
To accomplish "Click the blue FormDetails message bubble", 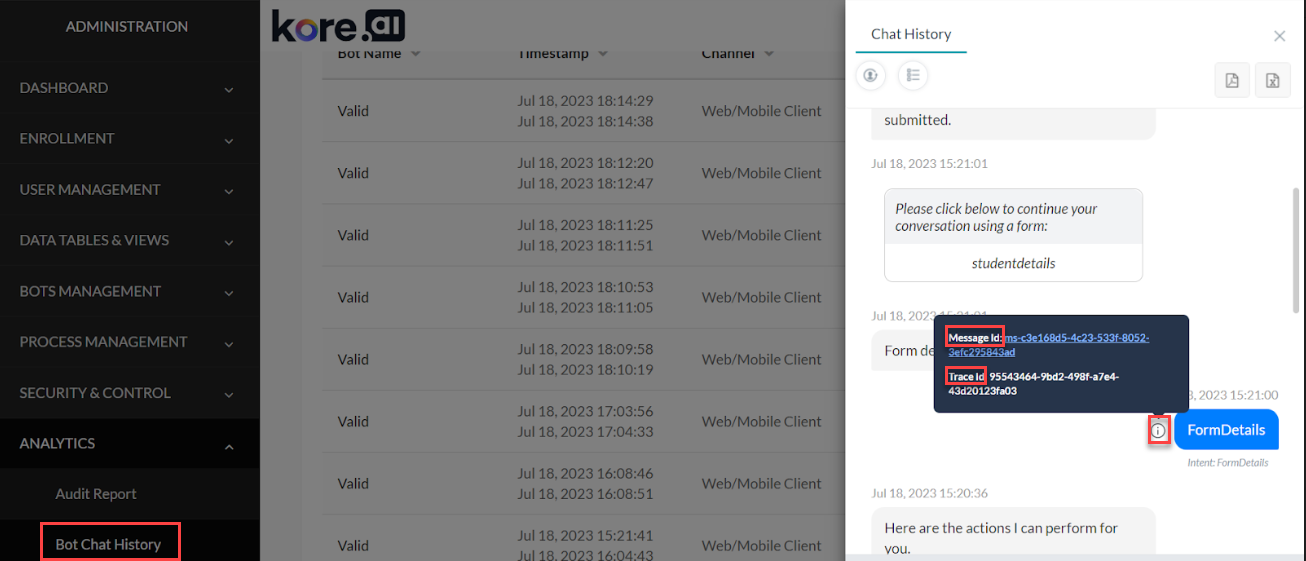I will (1226, 430).
